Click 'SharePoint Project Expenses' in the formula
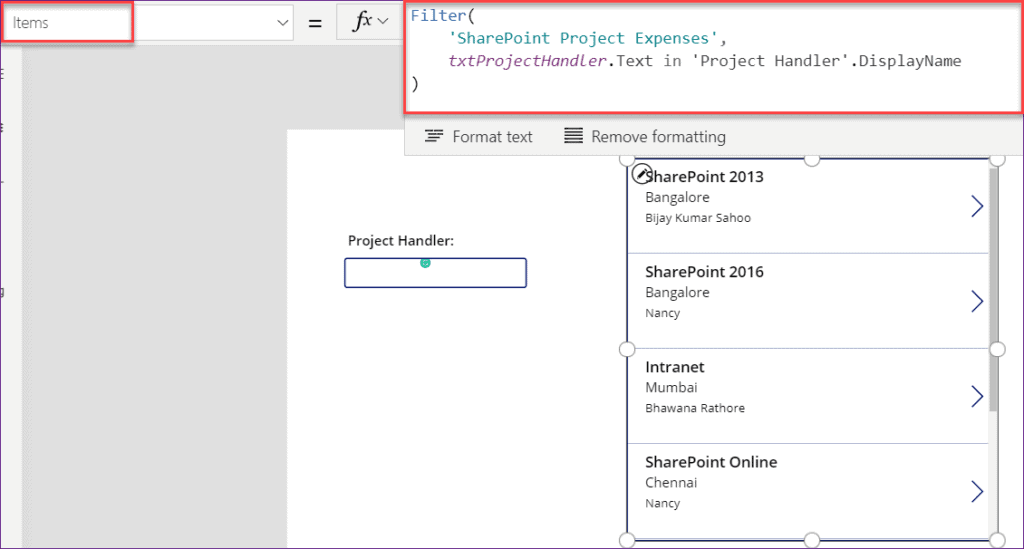The image size is (1024, 549). tap(583, 39)
